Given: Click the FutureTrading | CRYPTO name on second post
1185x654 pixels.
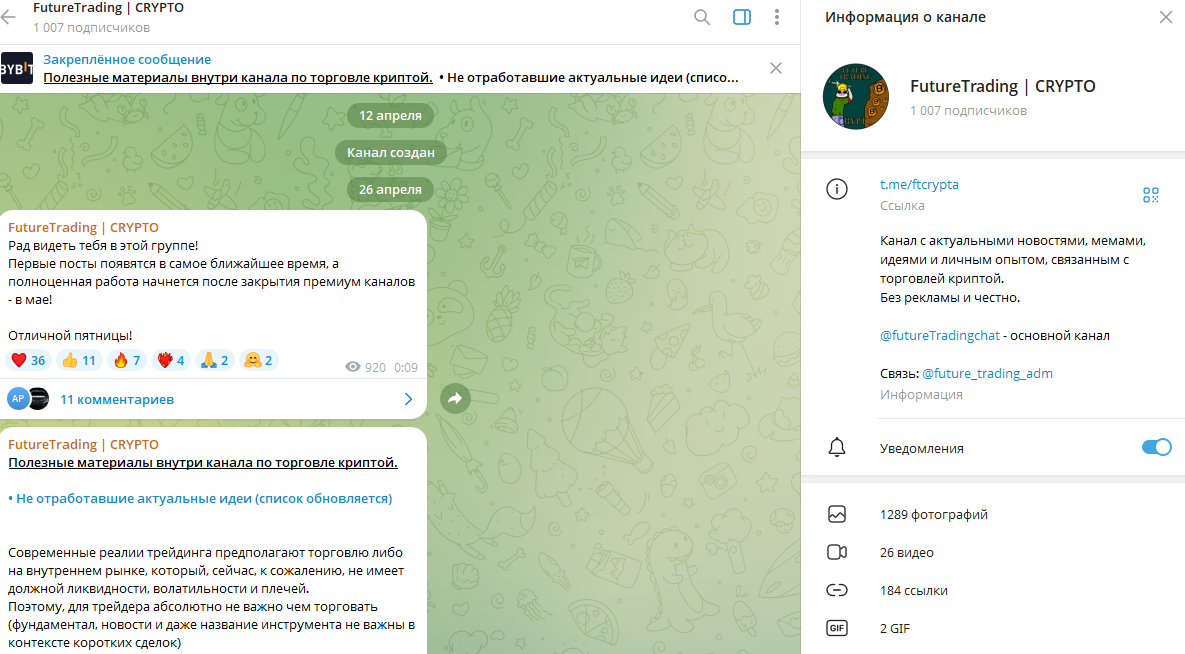Looking at the screenshot, I should (x=83, y=444).
